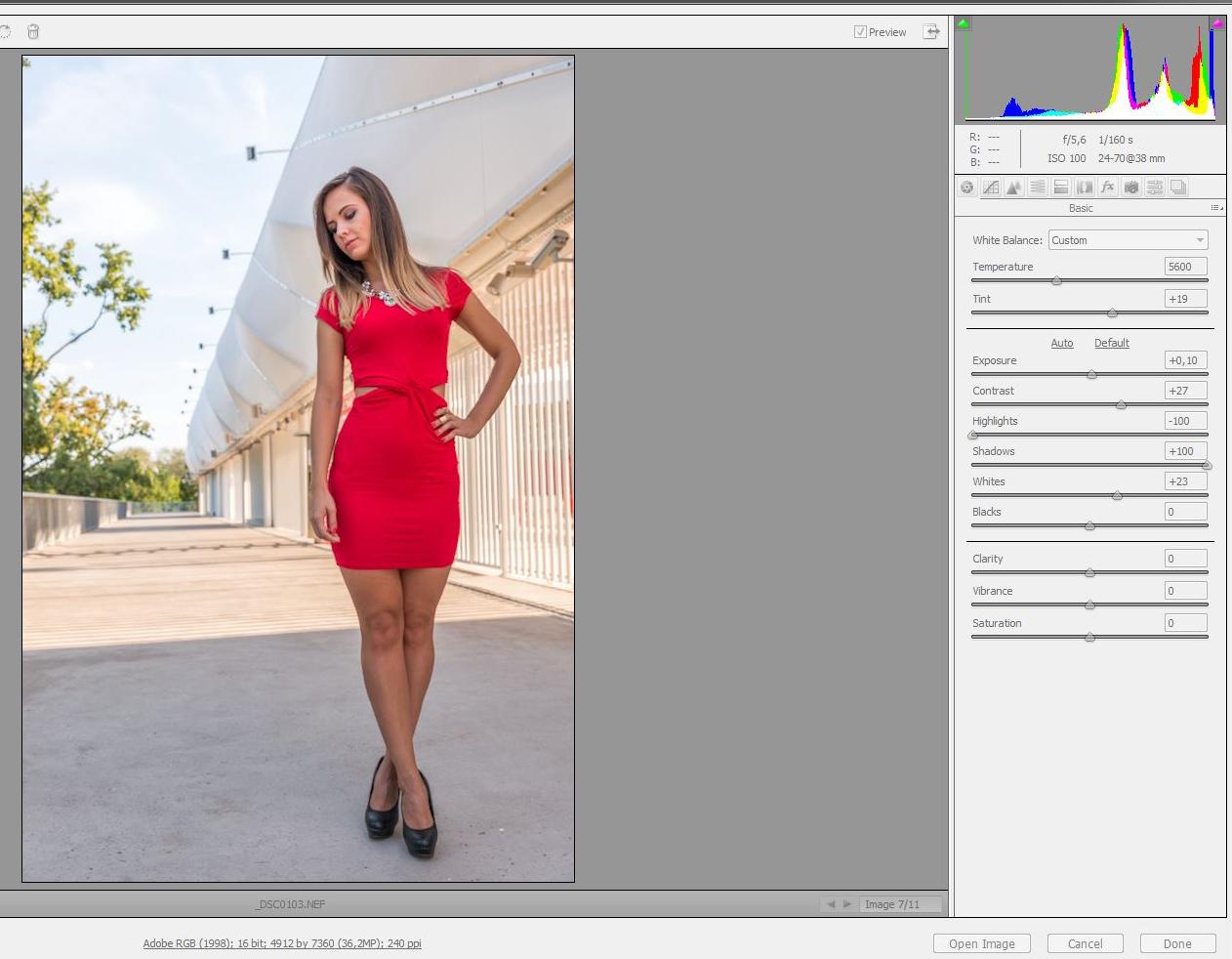Click the Done button
Screen dimensions: 1232x959
pos(1177,943)
